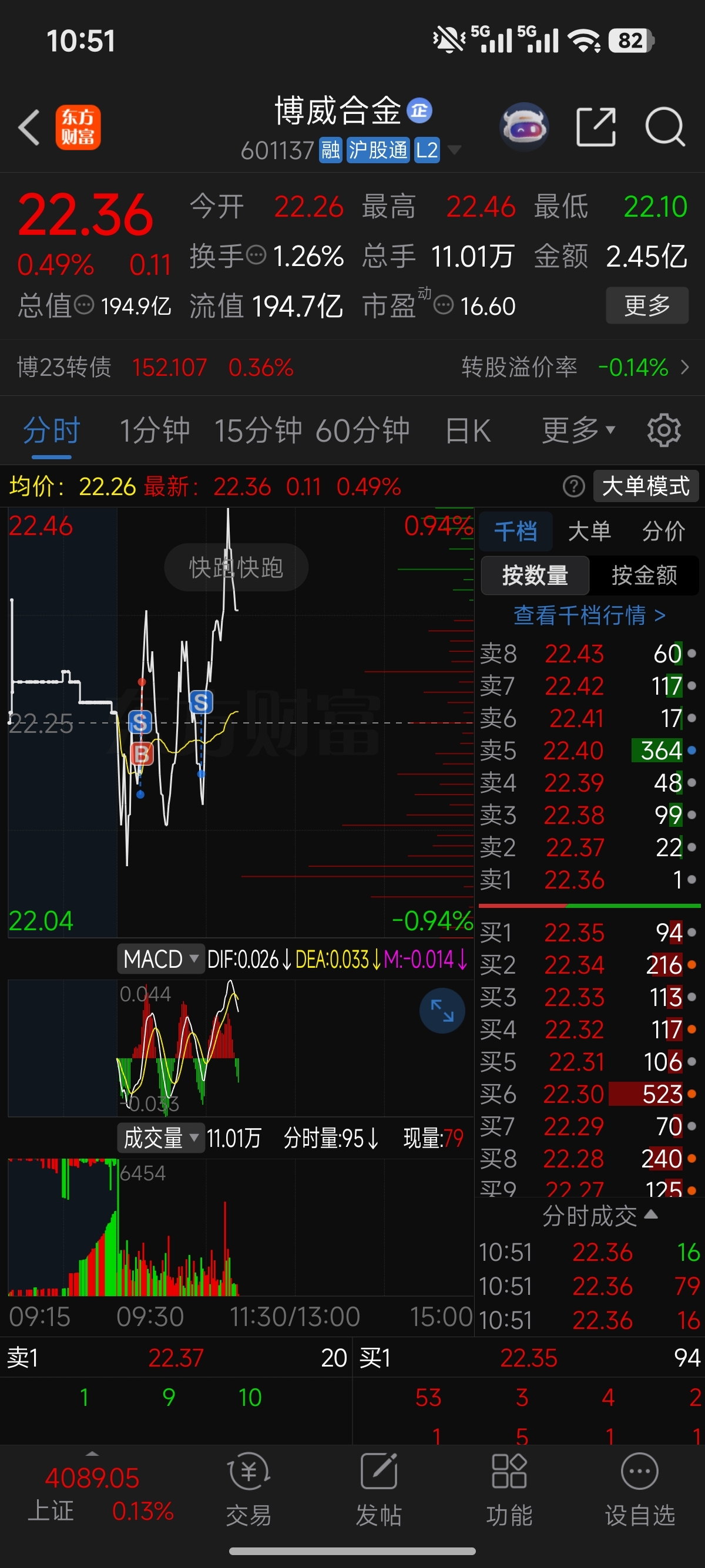Image resolution: width=705 pixels, height=1568 pixels.
Task: Open the 更多 period dropdown
Action: click(x=578, y=430)
